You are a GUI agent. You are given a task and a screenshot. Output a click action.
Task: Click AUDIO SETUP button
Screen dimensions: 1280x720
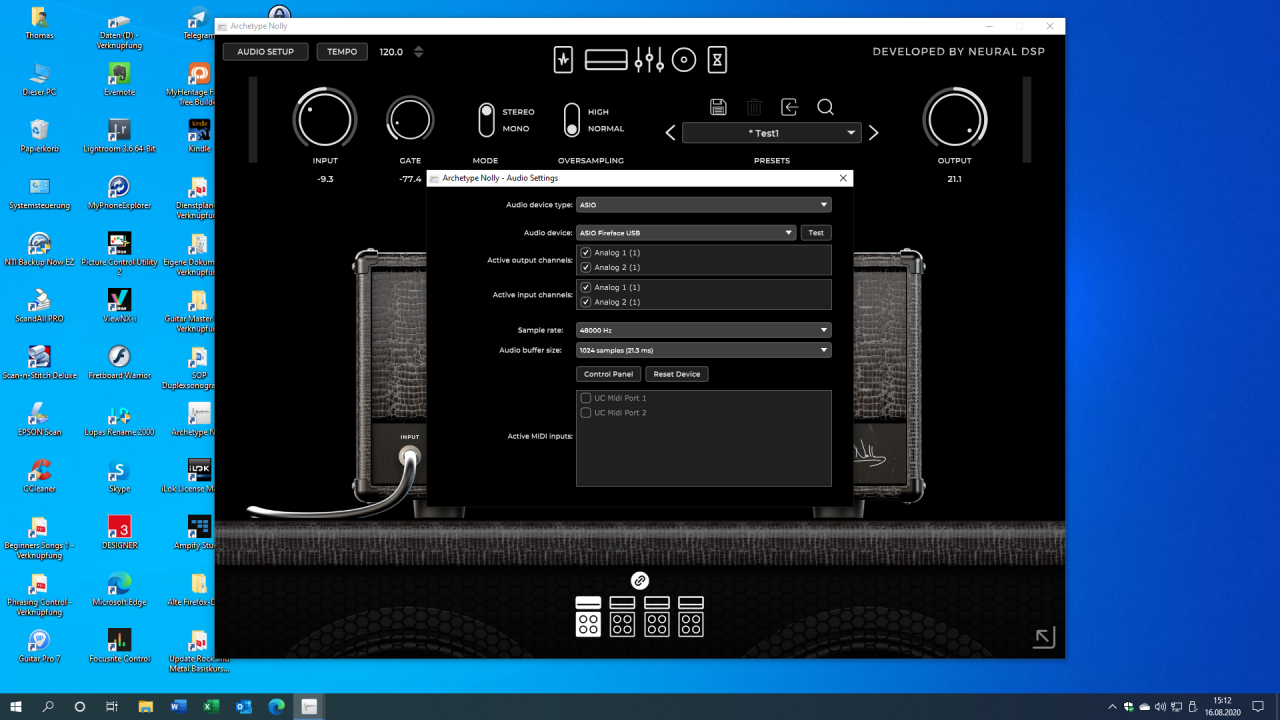click(266, 52)
